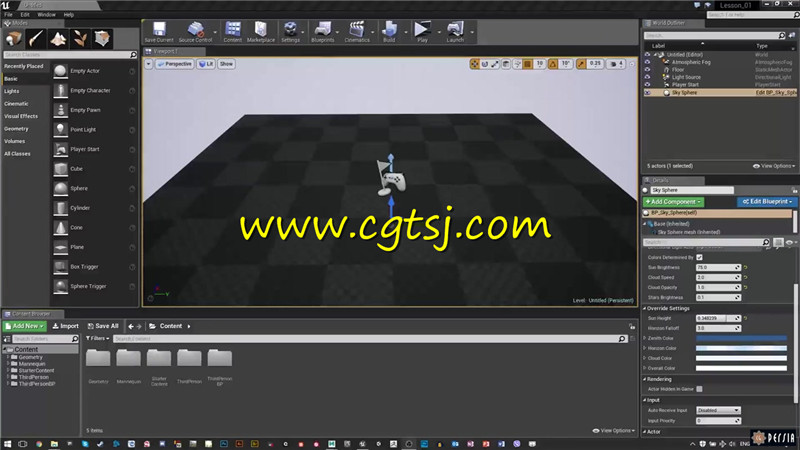
Task: Open the Source Control toolbar icon
Action: 195,32
